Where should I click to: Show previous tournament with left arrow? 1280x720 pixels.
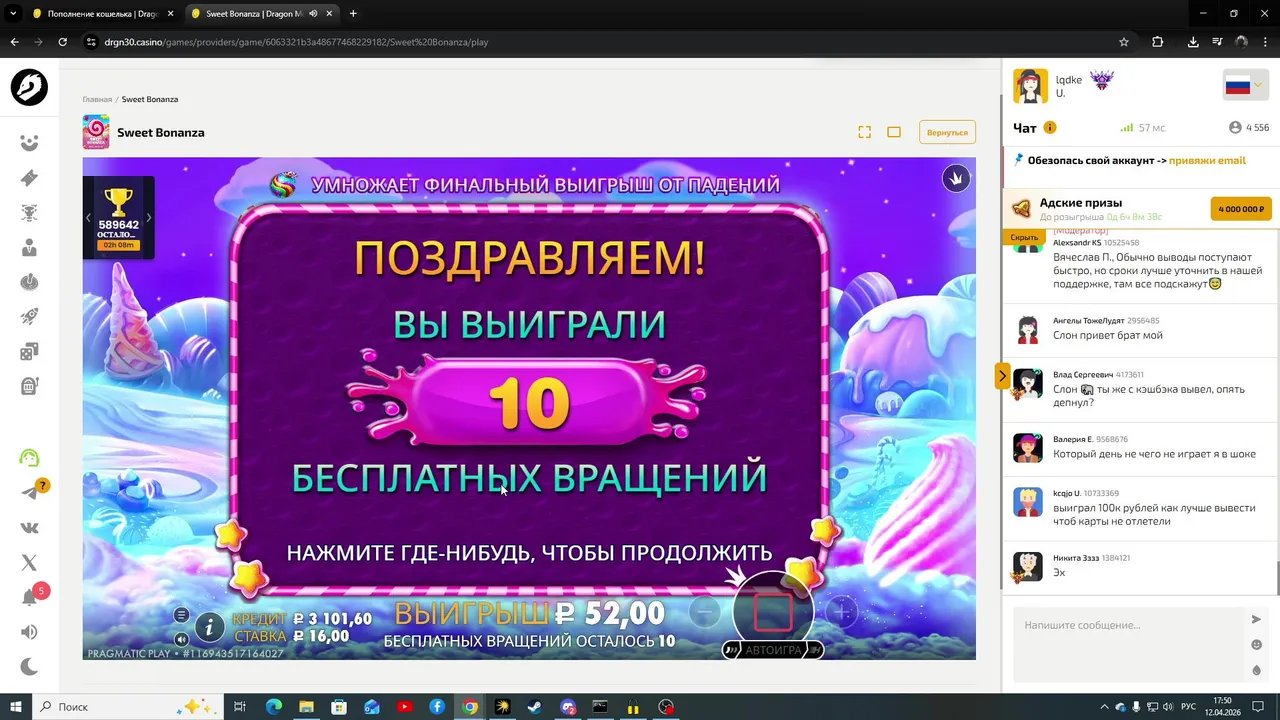pyautogui.click(x=88, y=217)
